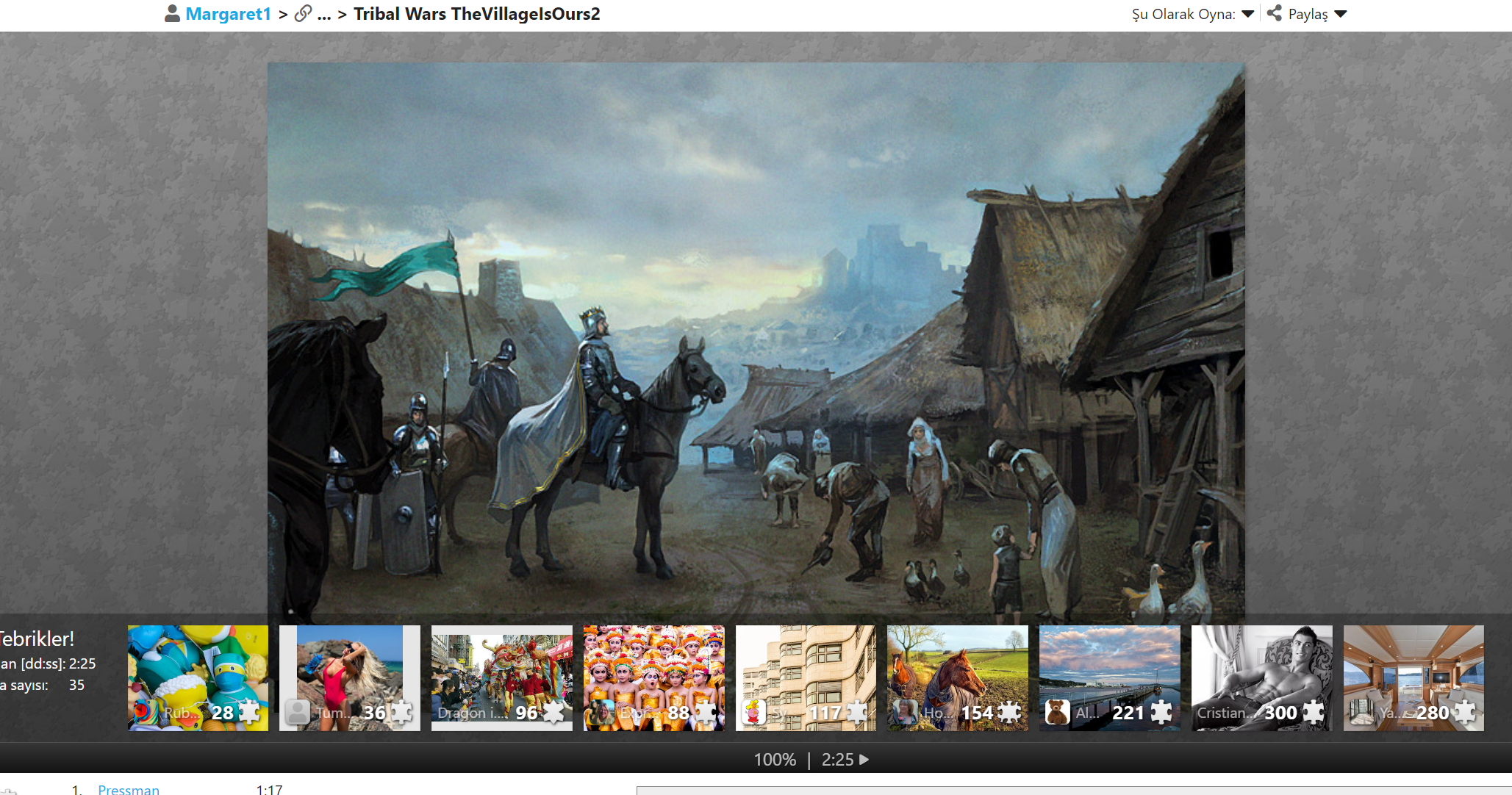Click the author avatar on Ho... puzzle
The width and height of the screenshot is (1512, 795).
point(906,712)
